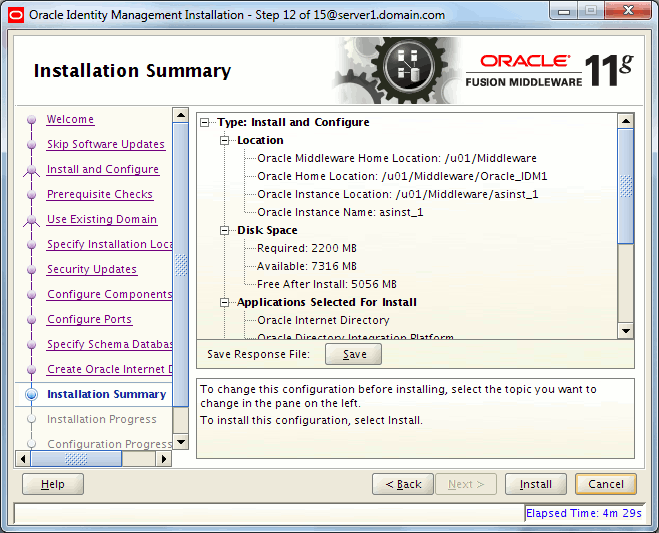Image resolution: width=659 pixels, height=533 pixels.
Task: Select the Oracle Instance Name: asinst_1 row
Action: tap(340, 213)
